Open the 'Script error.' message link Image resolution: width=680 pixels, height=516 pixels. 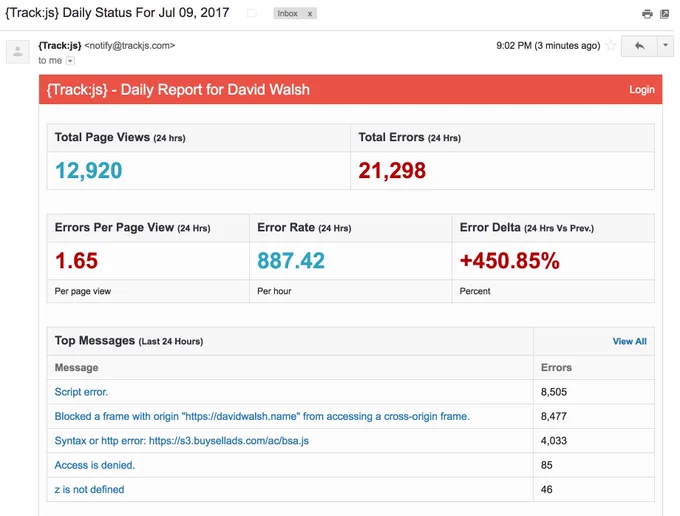[81, 392]
